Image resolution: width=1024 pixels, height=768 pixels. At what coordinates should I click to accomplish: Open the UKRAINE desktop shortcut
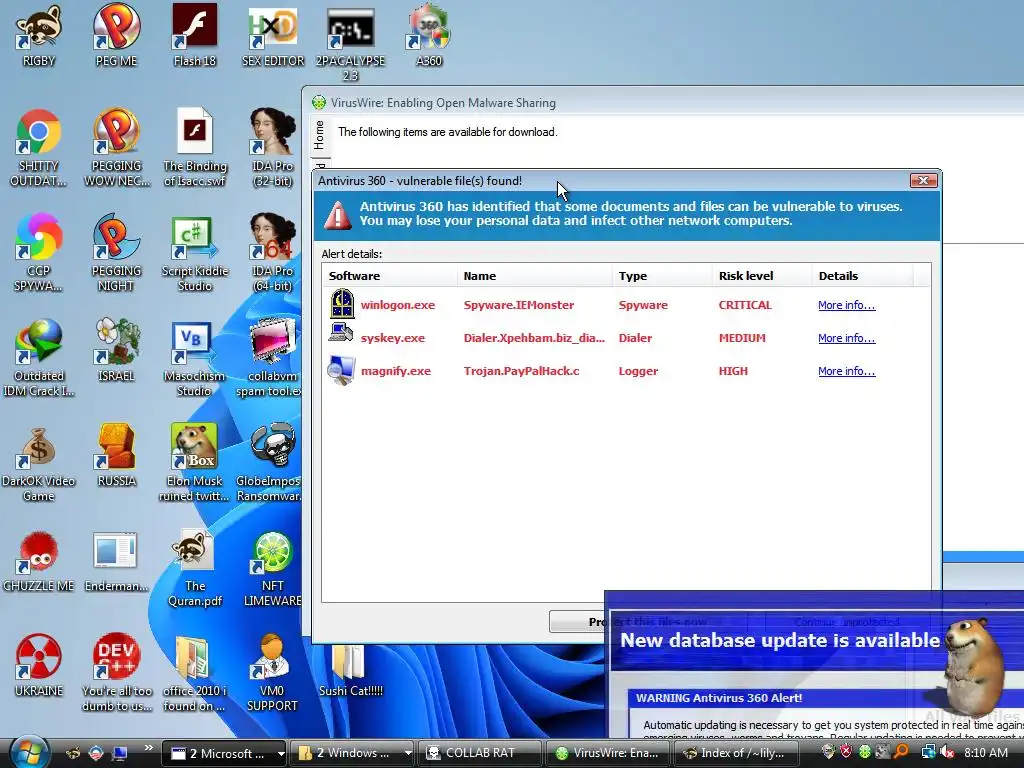pyautogui.click(x=39, y=665)
